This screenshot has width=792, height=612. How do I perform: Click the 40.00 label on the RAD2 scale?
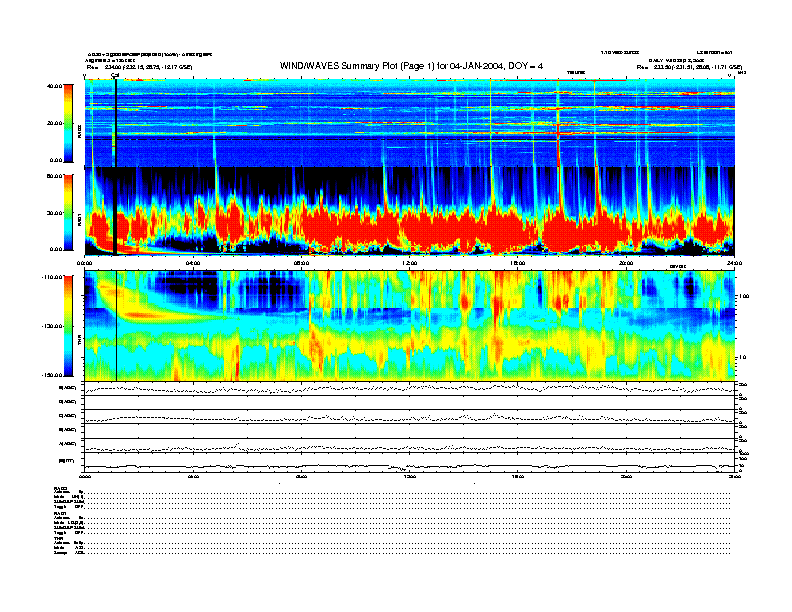tap(54, 87)
